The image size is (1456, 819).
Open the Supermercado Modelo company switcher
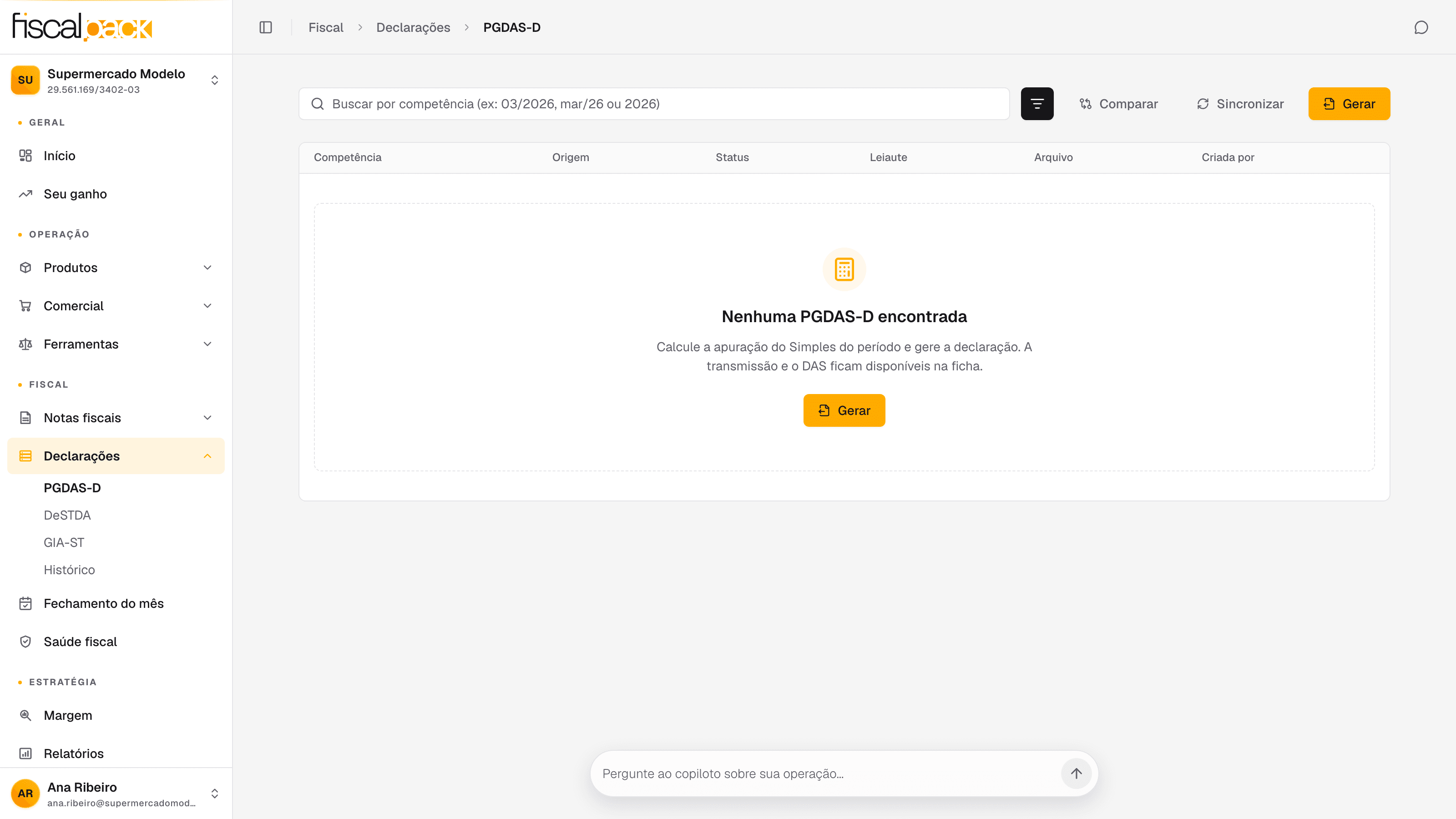[116, 80]
